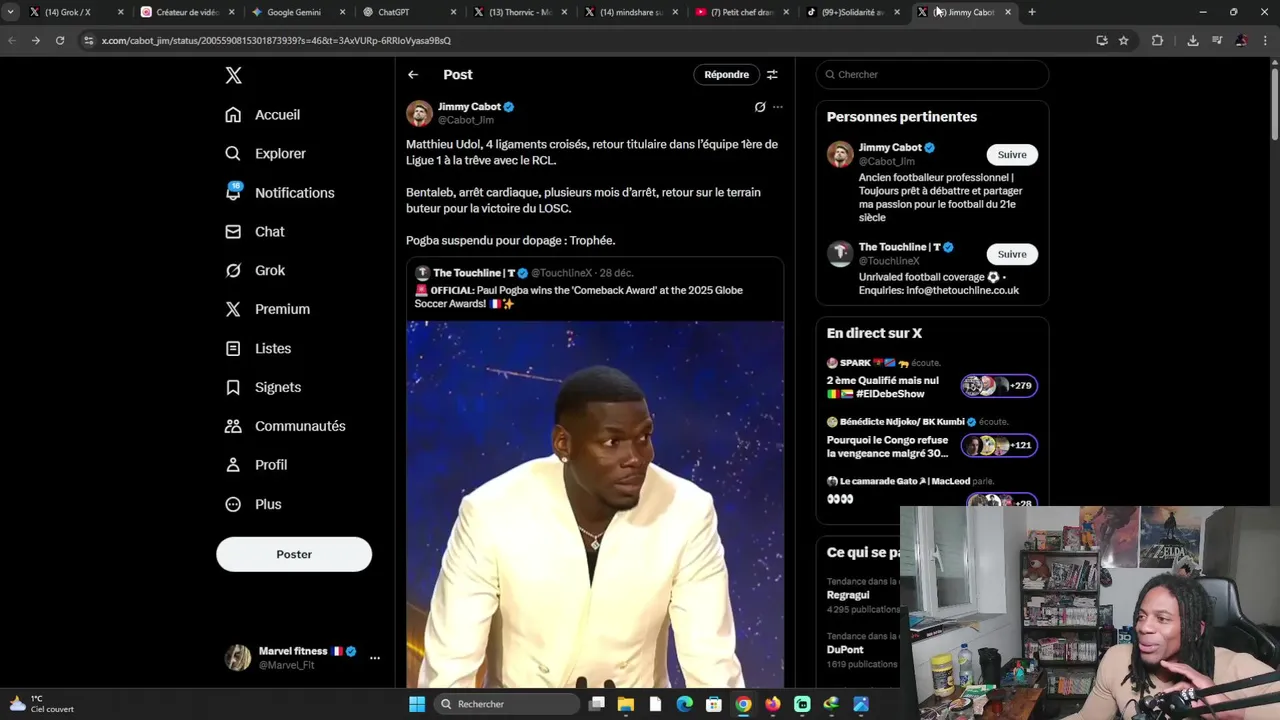Bookmark this page with star icon
The image size is (1280, 720).
[1124, 41]
